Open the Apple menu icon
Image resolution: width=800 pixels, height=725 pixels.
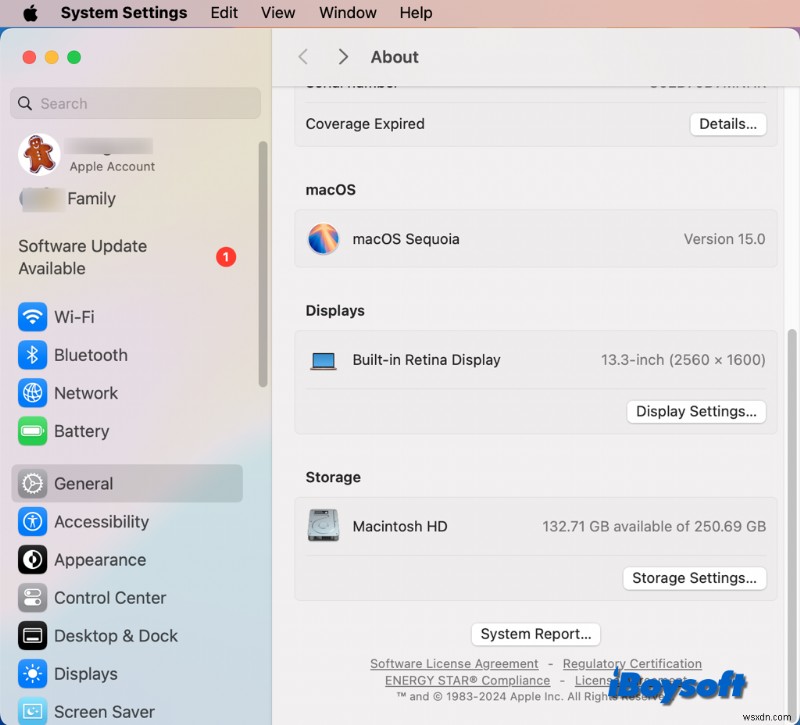30,13
